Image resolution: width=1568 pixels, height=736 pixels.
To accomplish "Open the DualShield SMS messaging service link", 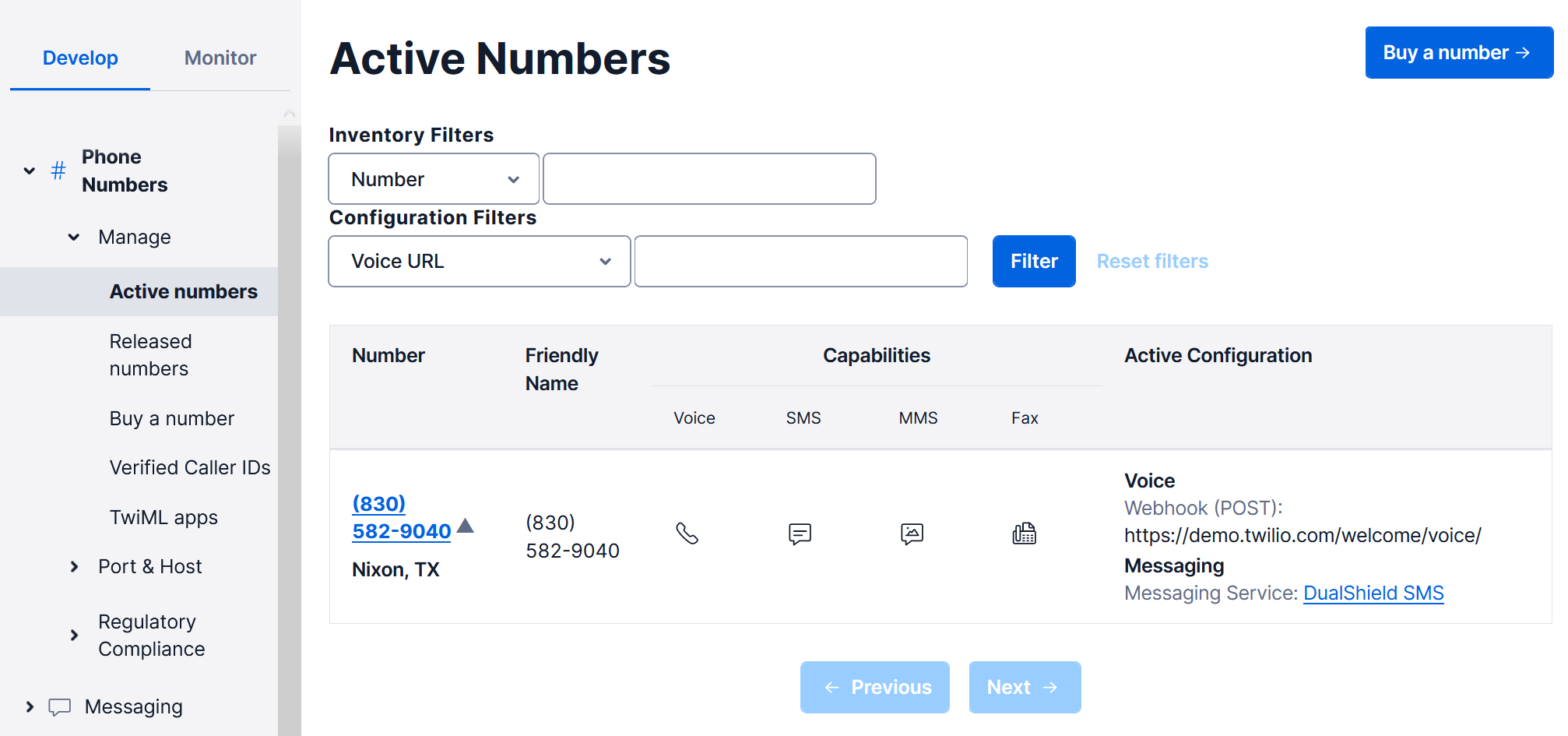I will [1373, 593].
